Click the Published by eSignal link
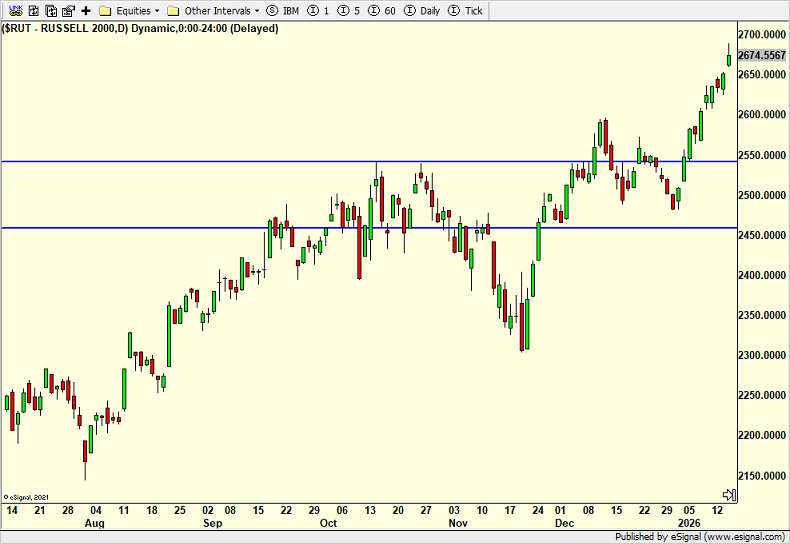 point(699,536)
